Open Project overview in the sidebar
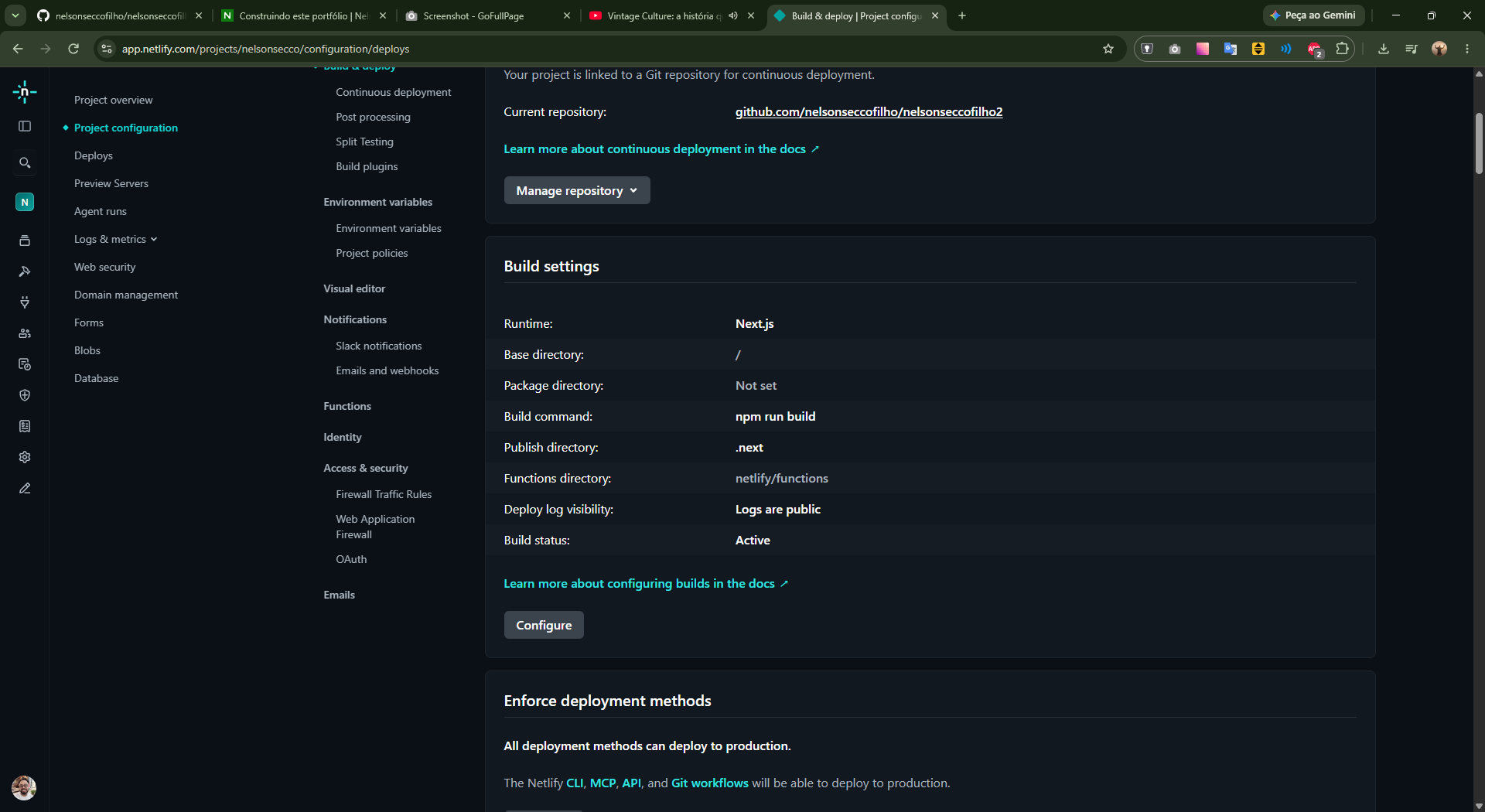This screenshot has width=1485, height=812. [x=114, y=100]
